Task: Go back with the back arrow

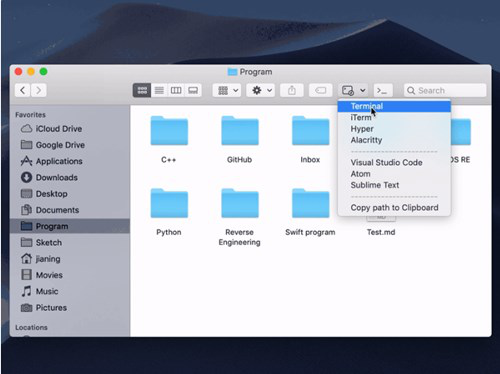Action: point(22,90)
